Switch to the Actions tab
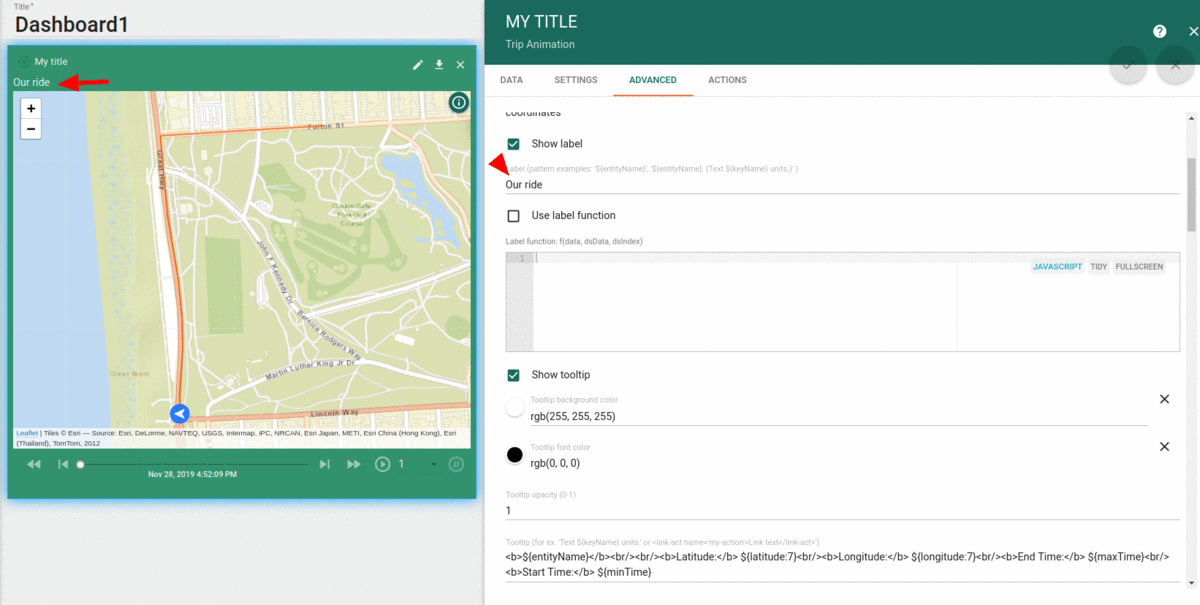The height and width of the screenshot is (605, 1200). click(727, 80)
